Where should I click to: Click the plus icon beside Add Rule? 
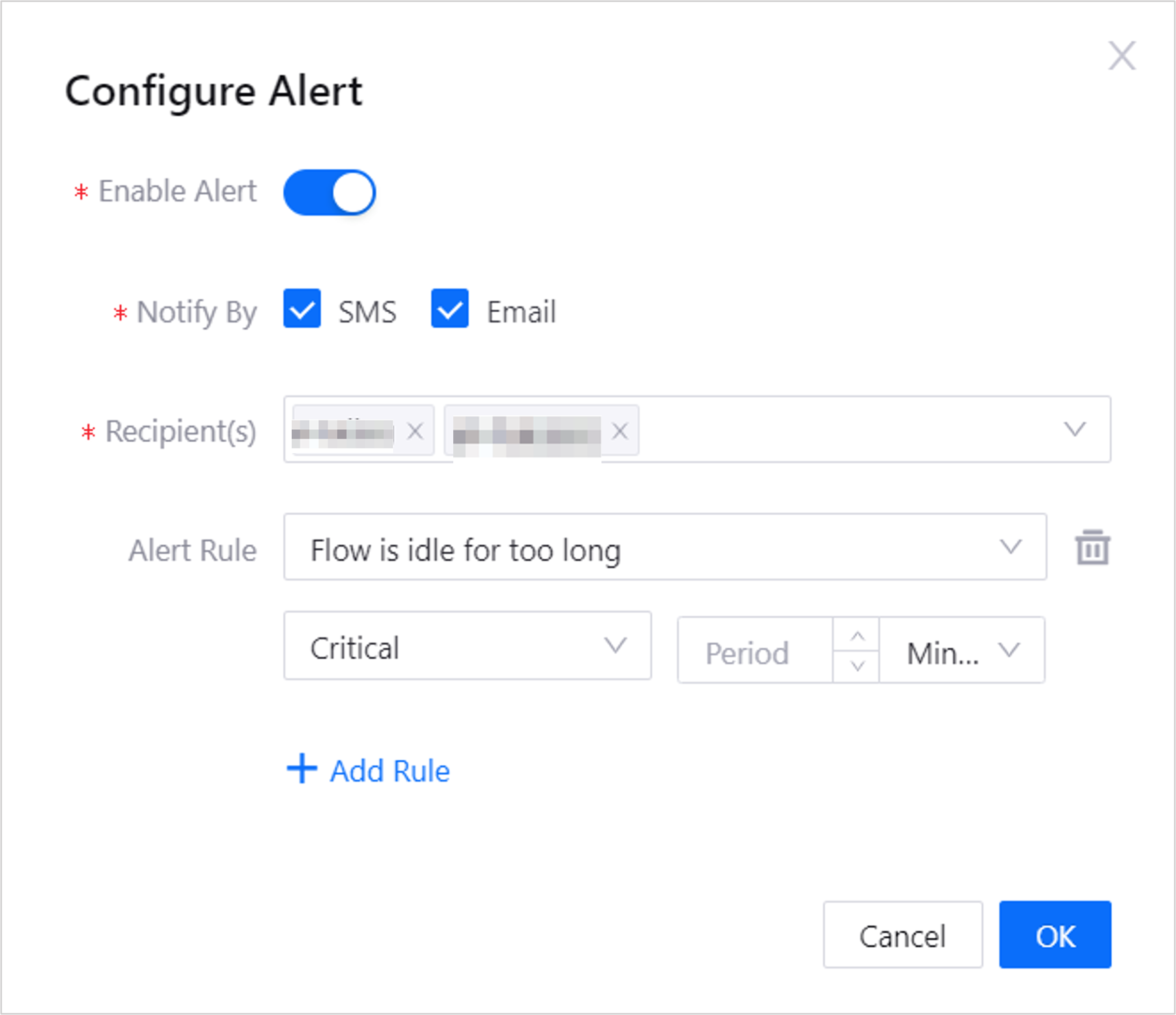[302, 769]
